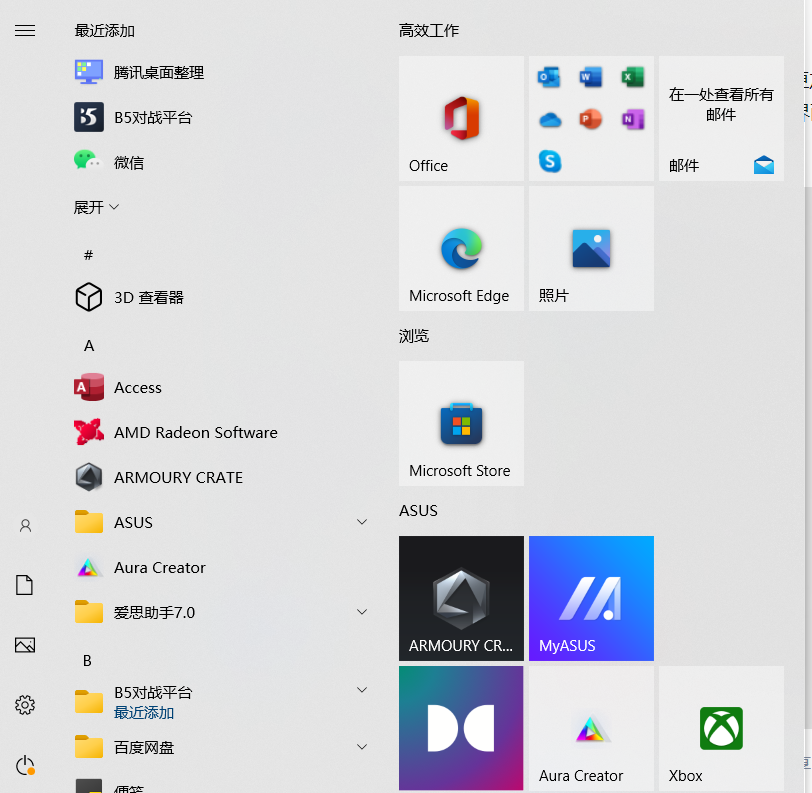Image resolution: width=812 pixels, height=793 pixels.
Task: Click the 浏览 group title
Action: click(x=414, y=336)
